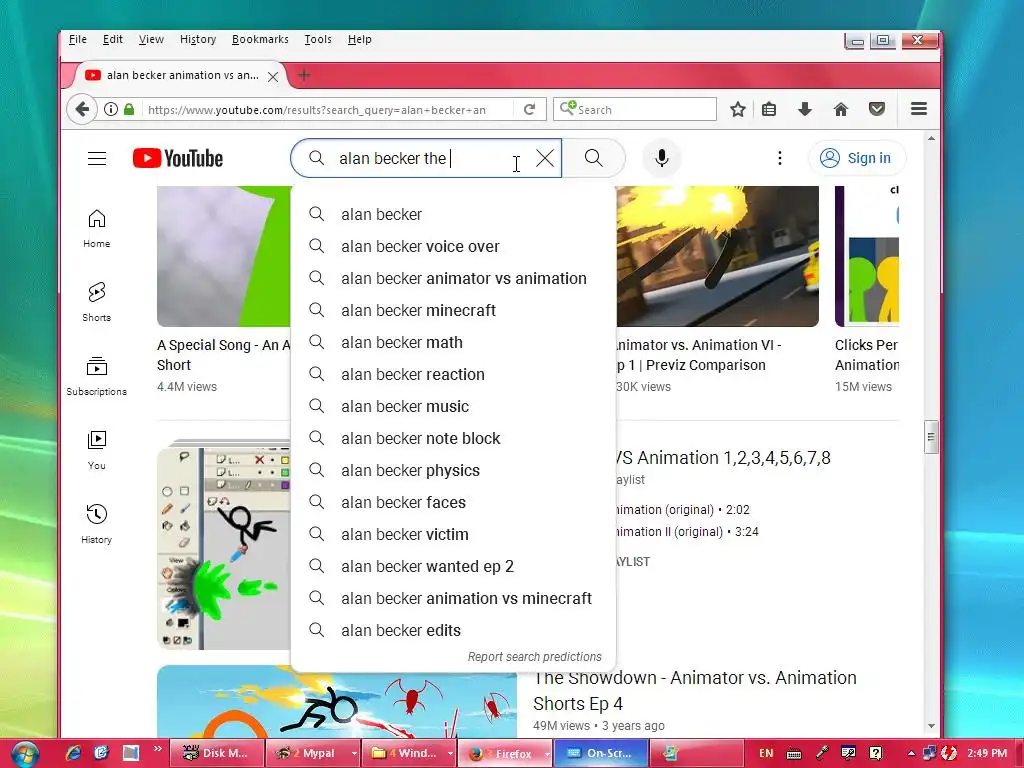Open the Bookmarks menu
This screenshot has height=768, width=1024.
[260, 39]
